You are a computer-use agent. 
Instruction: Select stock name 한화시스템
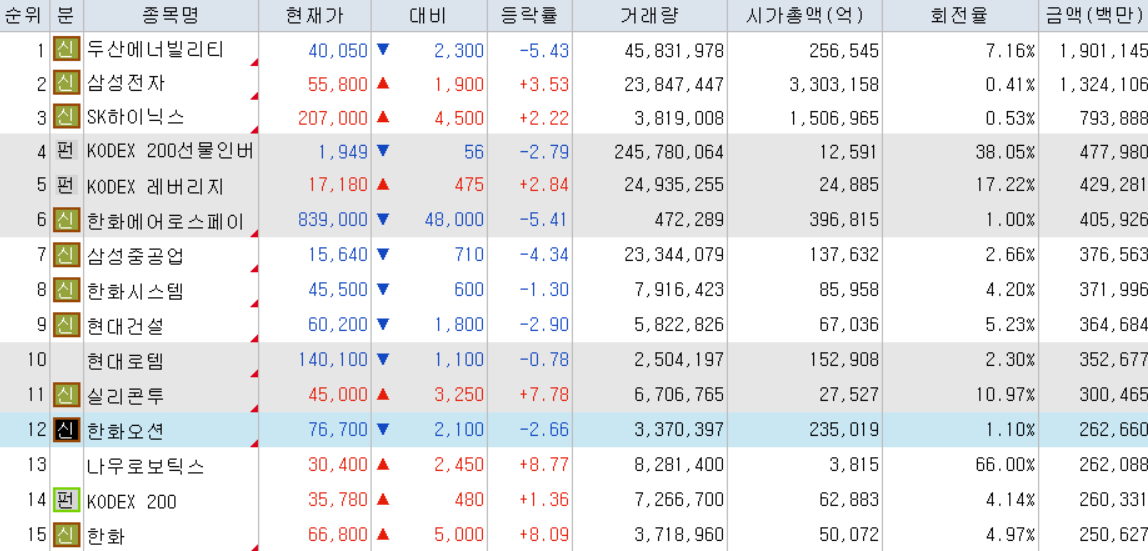[135, 291]
